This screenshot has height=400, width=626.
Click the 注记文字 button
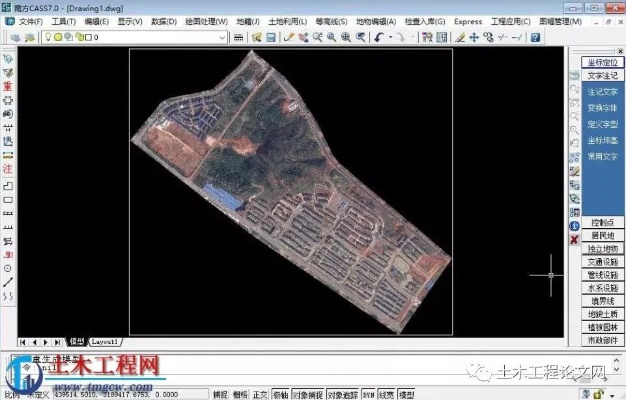(x=602, y=91)
